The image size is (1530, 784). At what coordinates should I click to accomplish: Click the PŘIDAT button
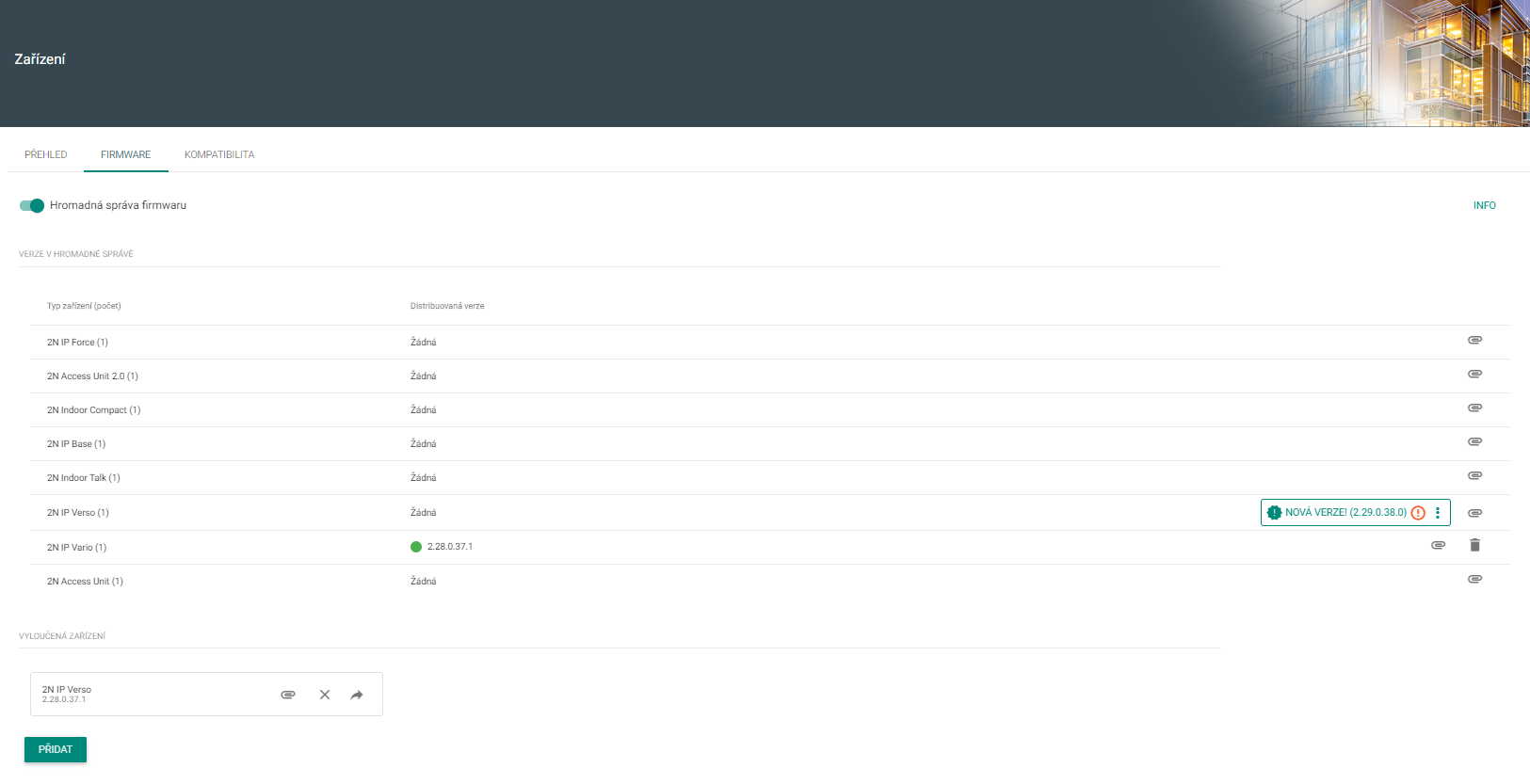[56, 749]
